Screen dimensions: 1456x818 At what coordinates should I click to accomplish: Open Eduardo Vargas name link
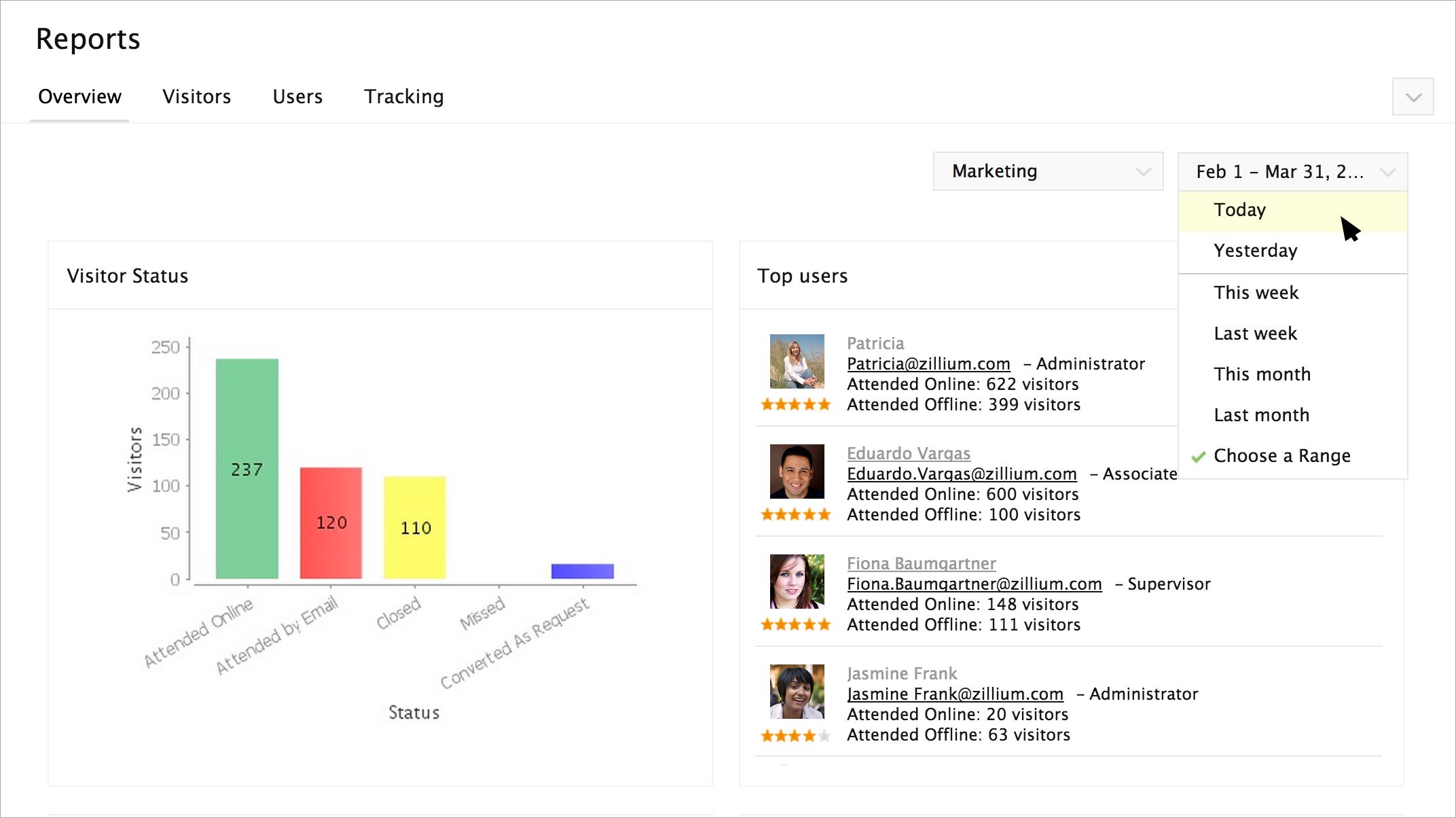coord(909,453)
